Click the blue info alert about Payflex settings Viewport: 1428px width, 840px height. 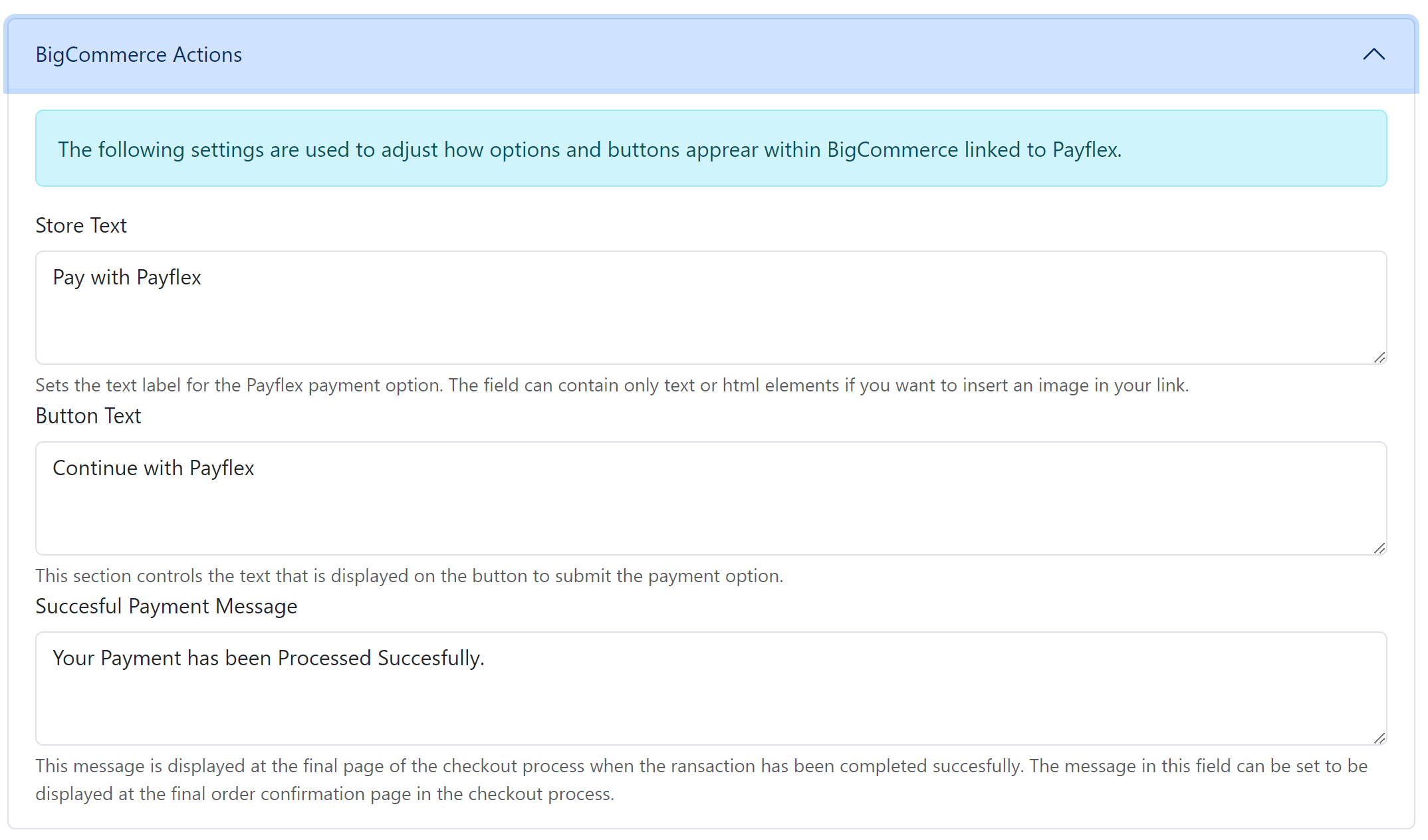coord(711,148)
